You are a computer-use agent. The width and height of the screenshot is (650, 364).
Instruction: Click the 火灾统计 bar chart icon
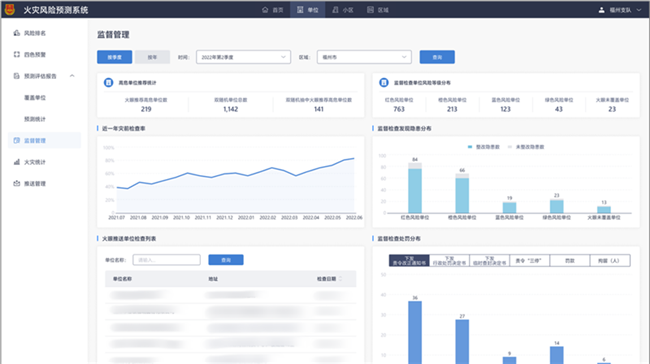(17, 162)
